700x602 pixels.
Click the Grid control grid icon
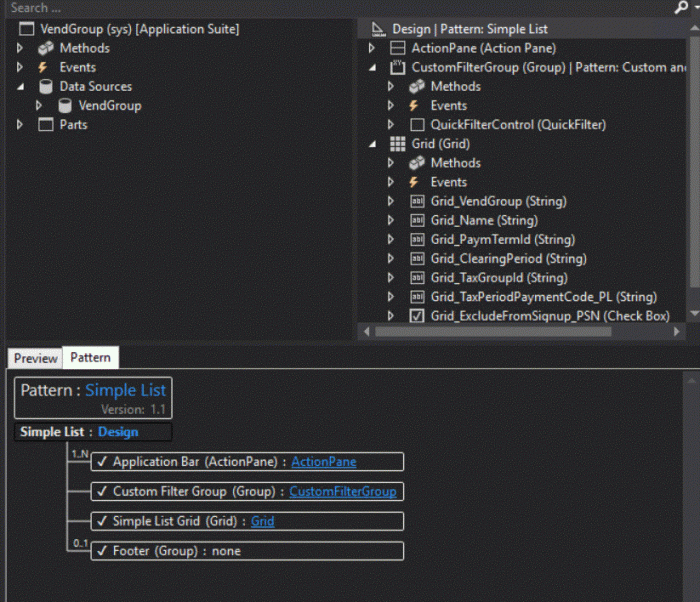pyautogui.click(x=397, y=144)
